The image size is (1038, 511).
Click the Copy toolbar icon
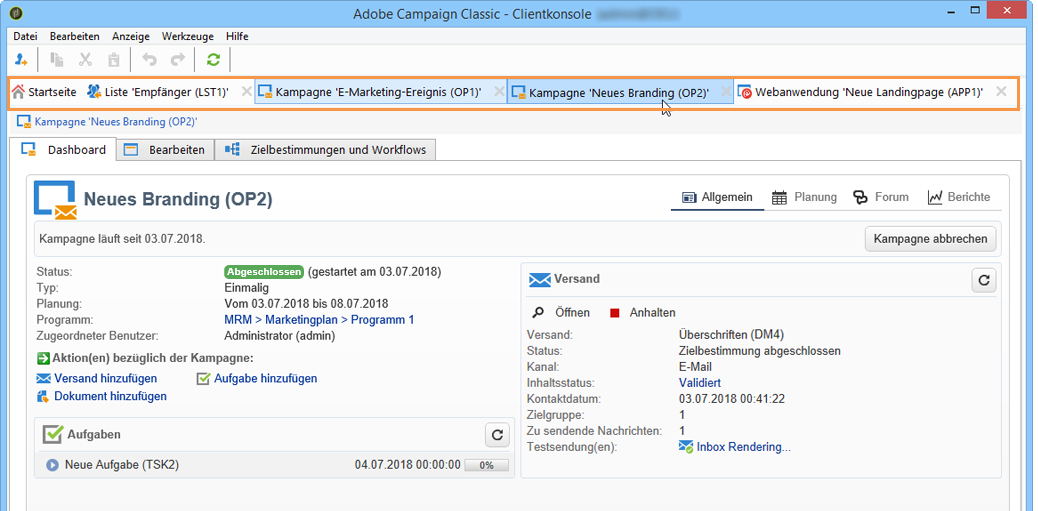(57, 60)
